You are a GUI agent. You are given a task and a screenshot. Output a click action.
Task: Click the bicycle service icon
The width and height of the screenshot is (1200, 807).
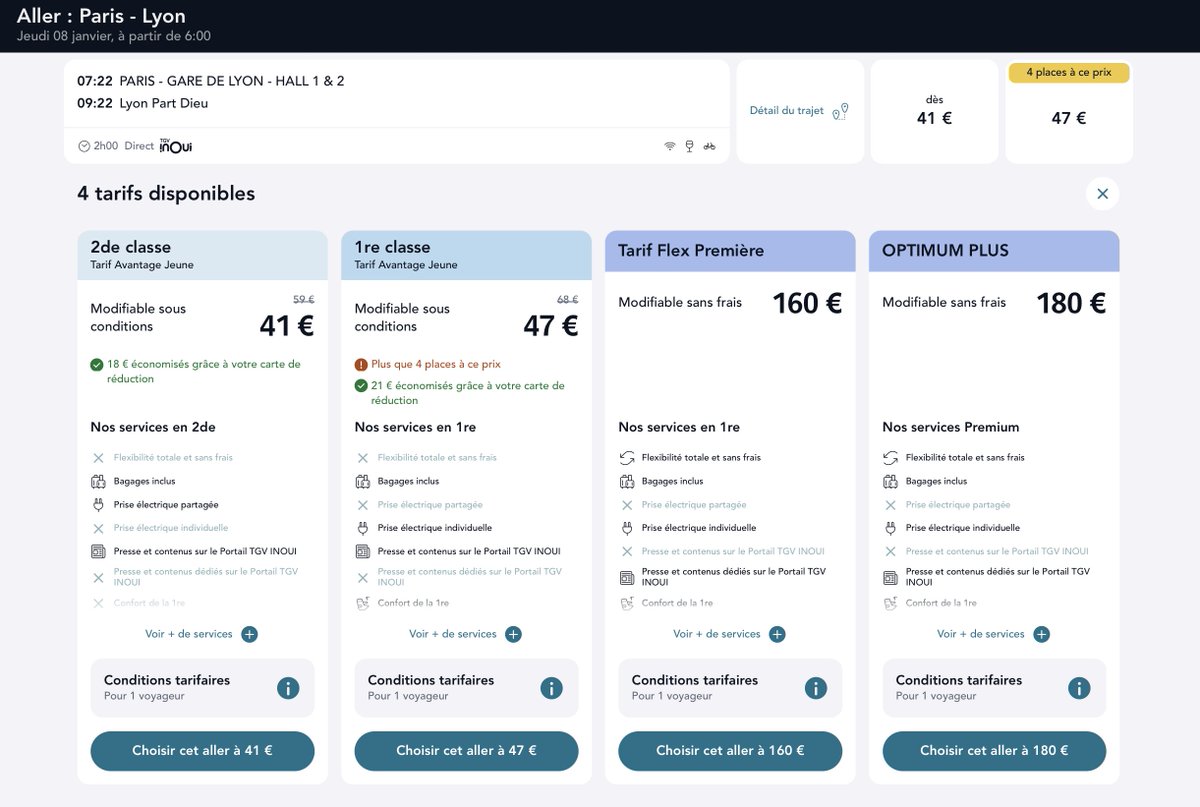pyautogui.click(x=709, y=146)
